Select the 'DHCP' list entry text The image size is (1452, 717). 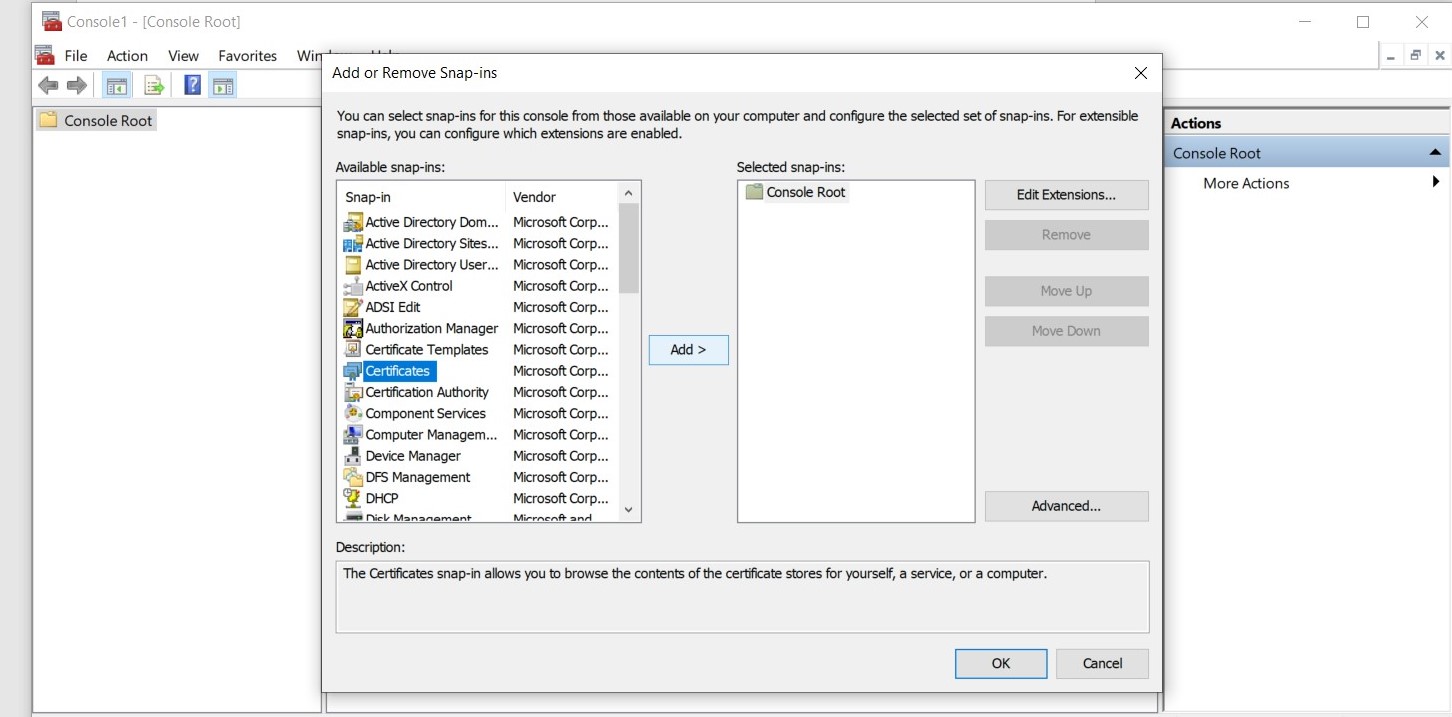(382, 498)
